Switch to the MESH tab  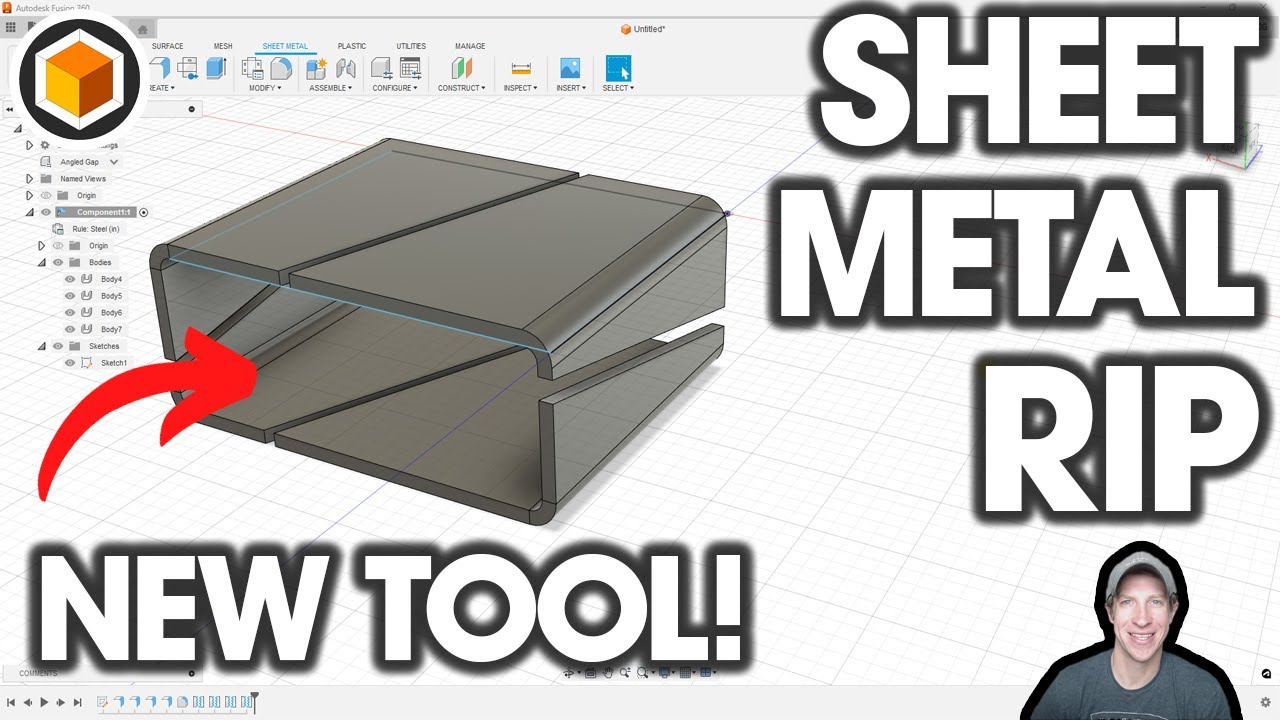223,46
